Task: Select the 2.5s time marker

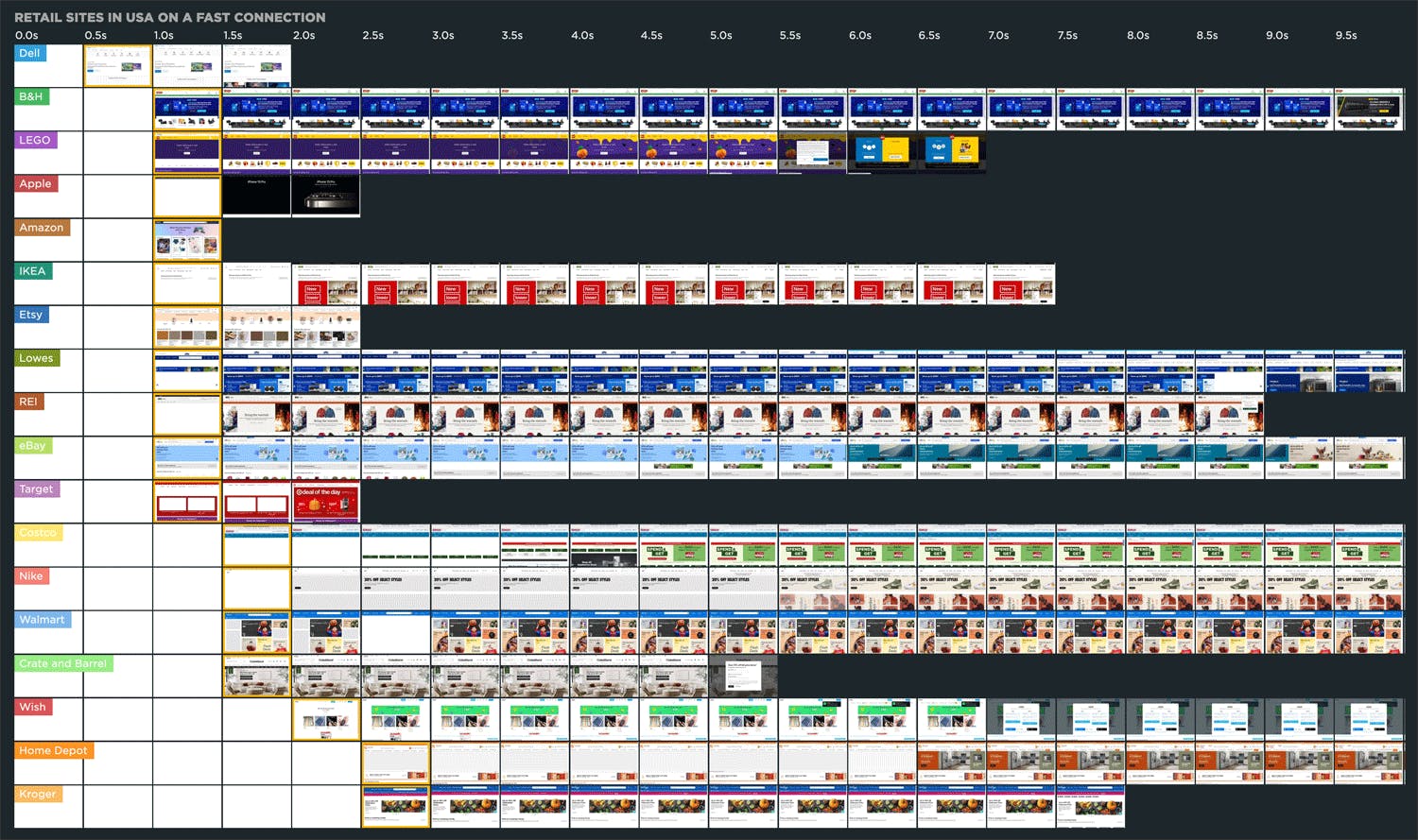Action: (x=372, y=36)
